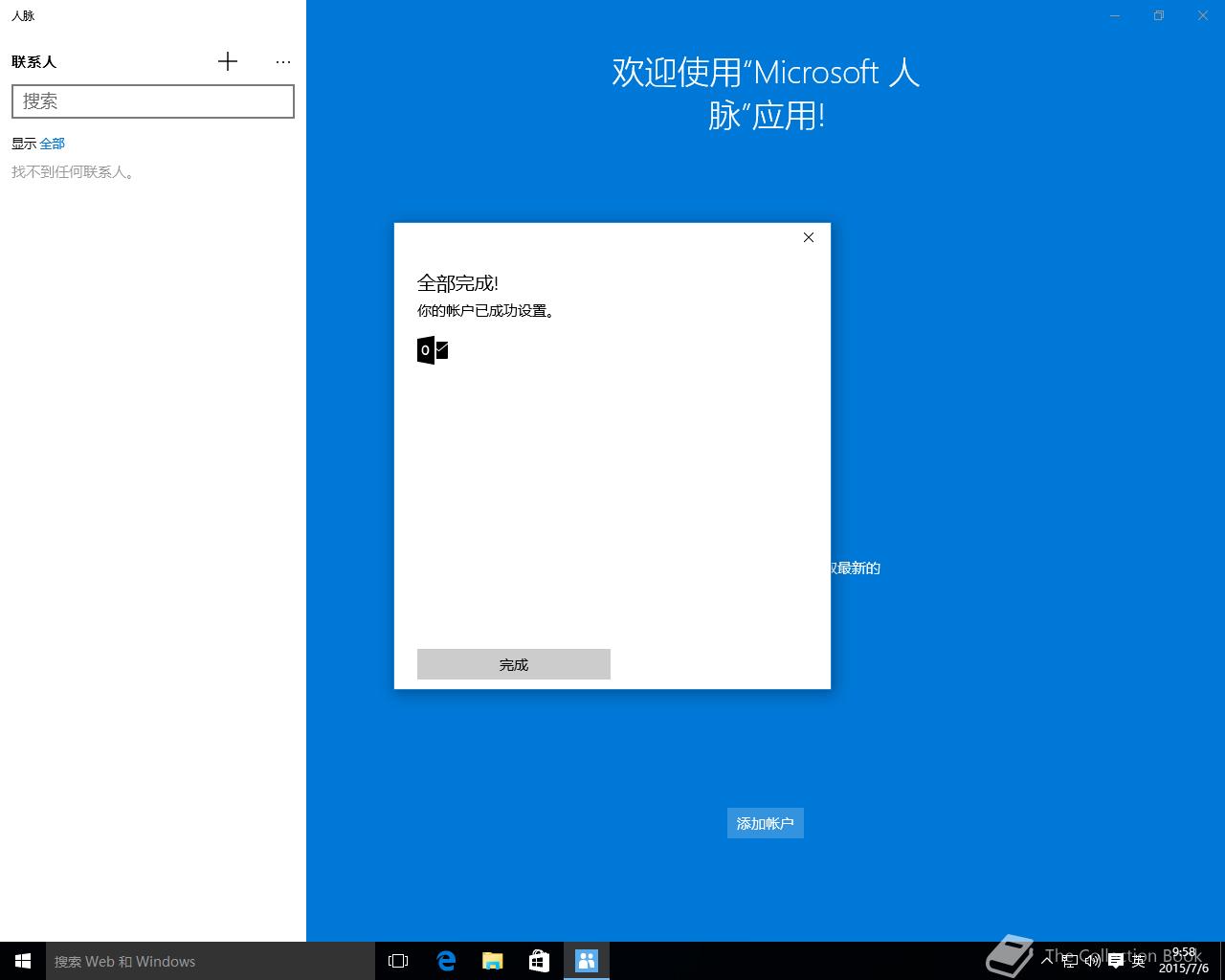Screen dimensions: 1225x980
Task: Open the Windows Start menu
Action: 23,961
